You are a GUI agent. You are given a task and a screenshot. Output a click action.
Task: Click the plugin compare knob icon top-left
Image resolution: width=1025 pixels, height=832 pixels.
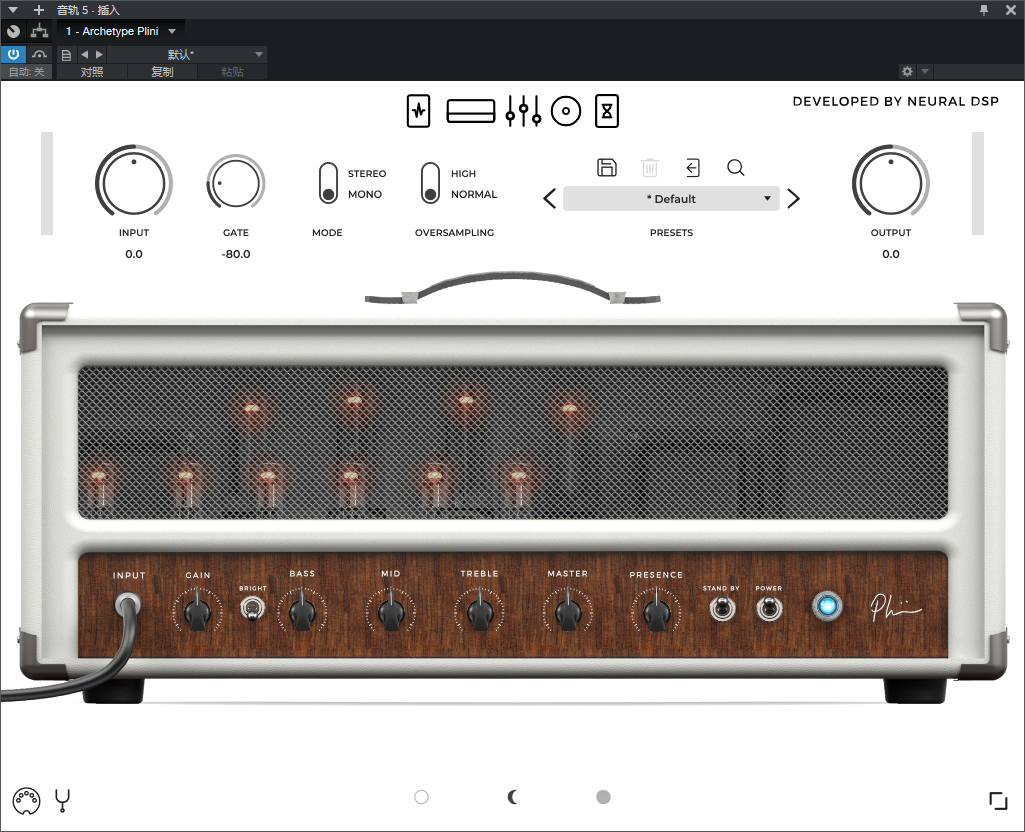pos(13,31)
